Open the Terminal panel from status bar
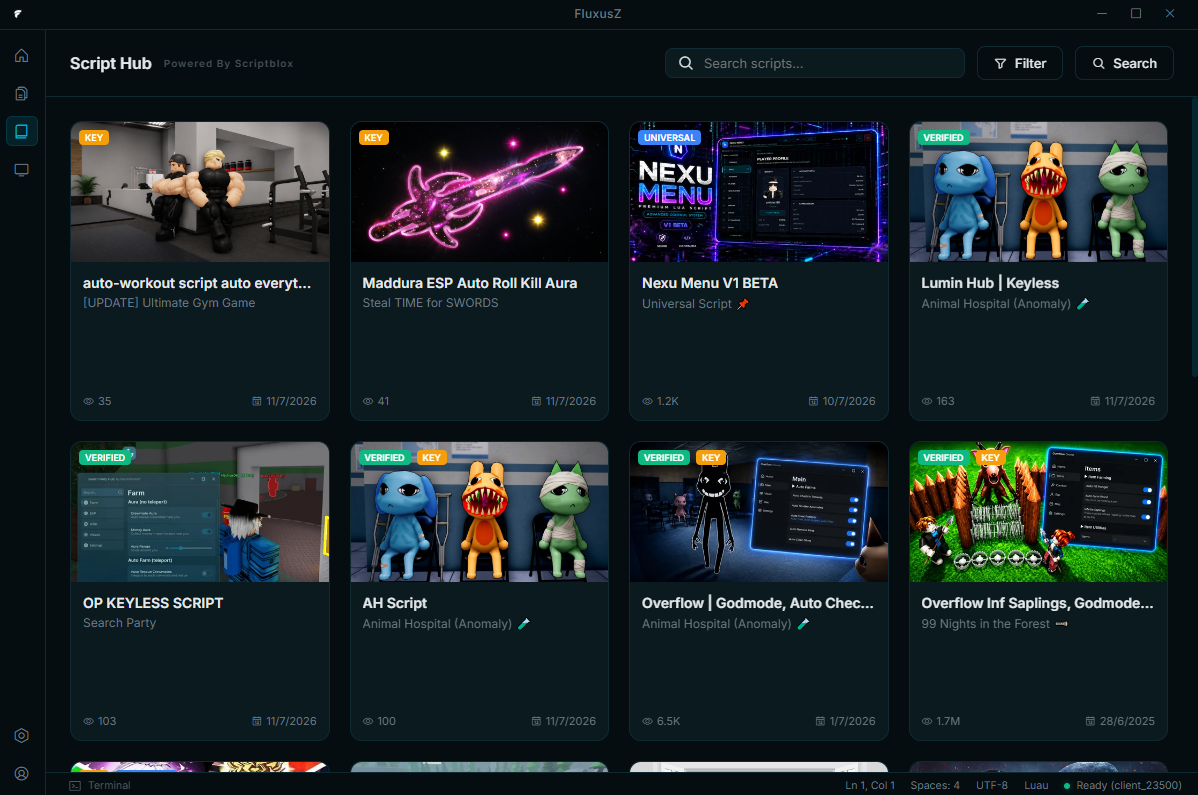Screen dimensions: 1198x795 tap(100, 785)
